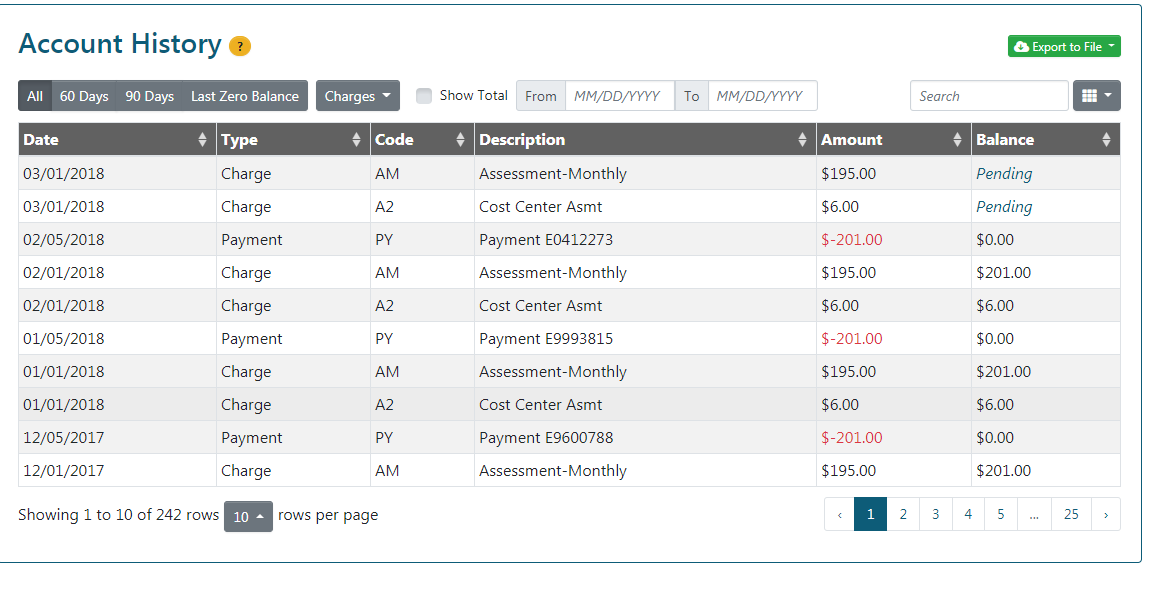Go to page 2 of results
The height and width of the screenshot is (605, 1149).
(x=903, y=514)
